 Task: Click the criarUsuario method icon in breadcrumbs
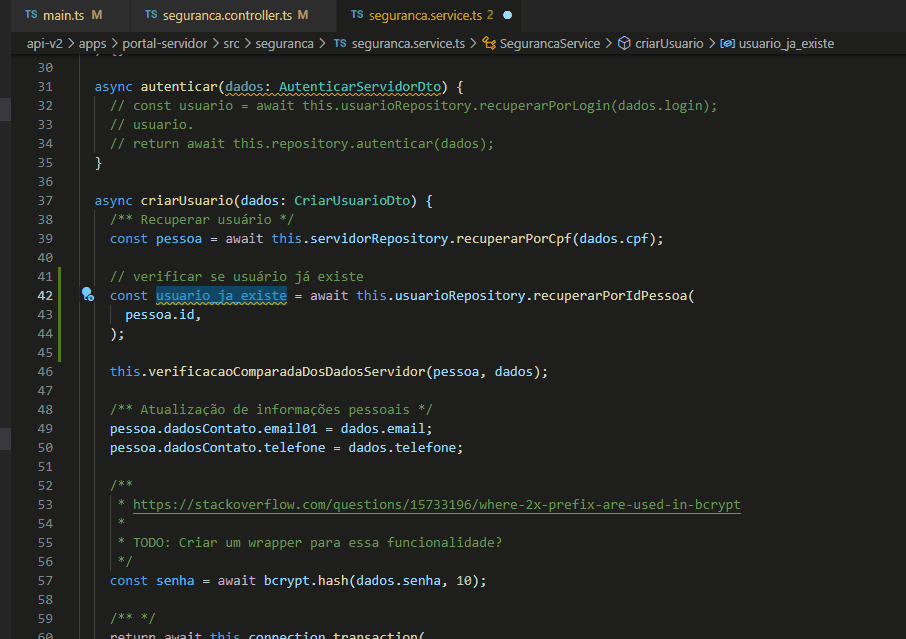click(x=625, y=44)
